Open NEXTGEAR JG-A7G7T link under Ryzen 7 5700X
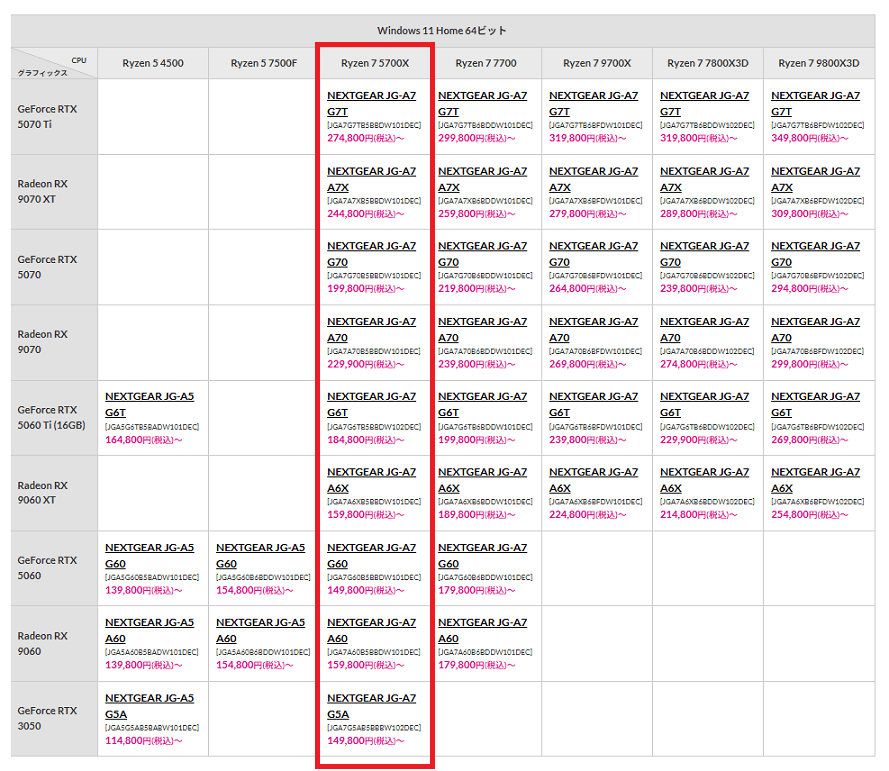 coord(371,104)
